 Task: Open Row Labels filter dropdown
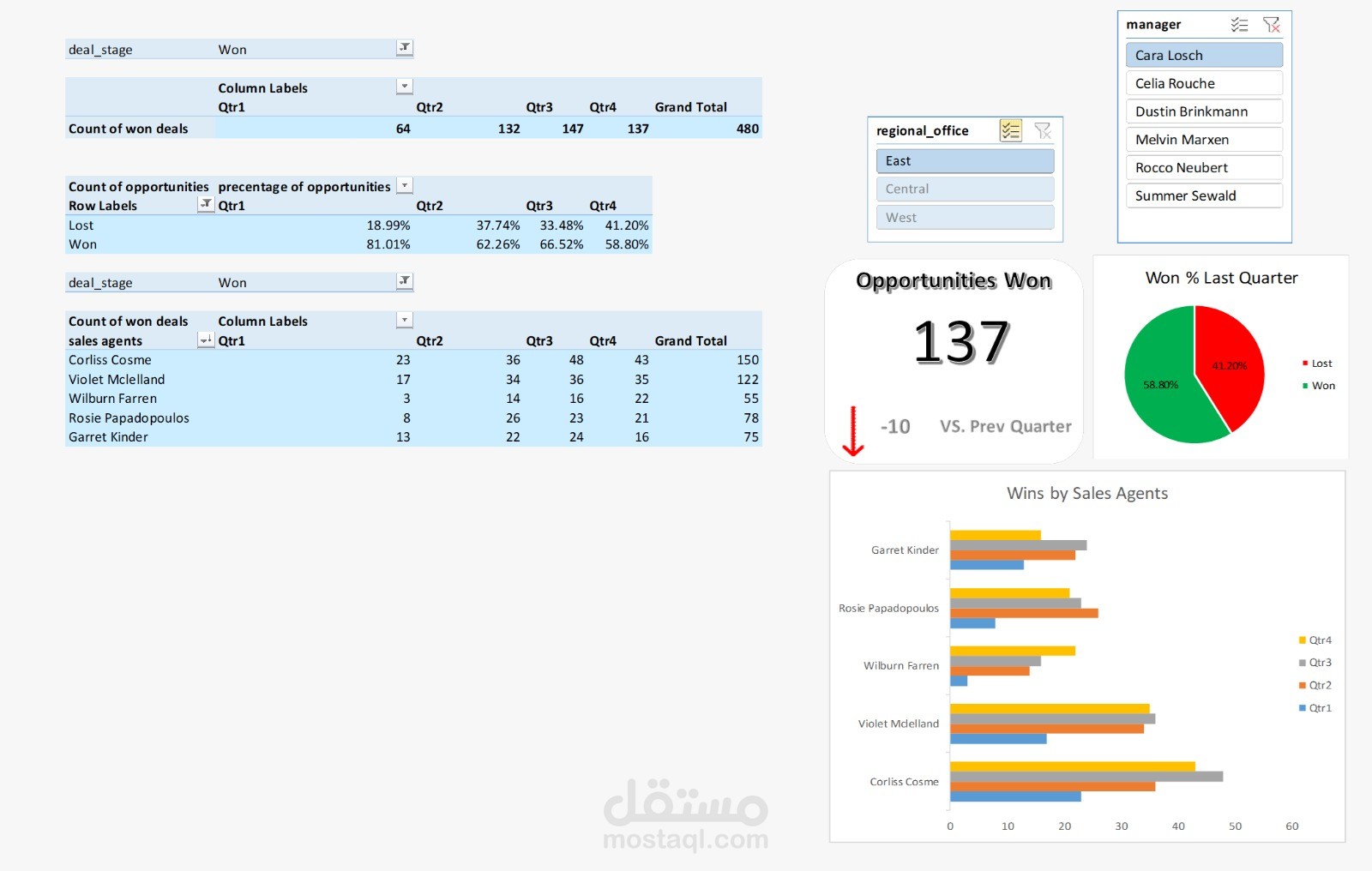[x=206, y=204]
